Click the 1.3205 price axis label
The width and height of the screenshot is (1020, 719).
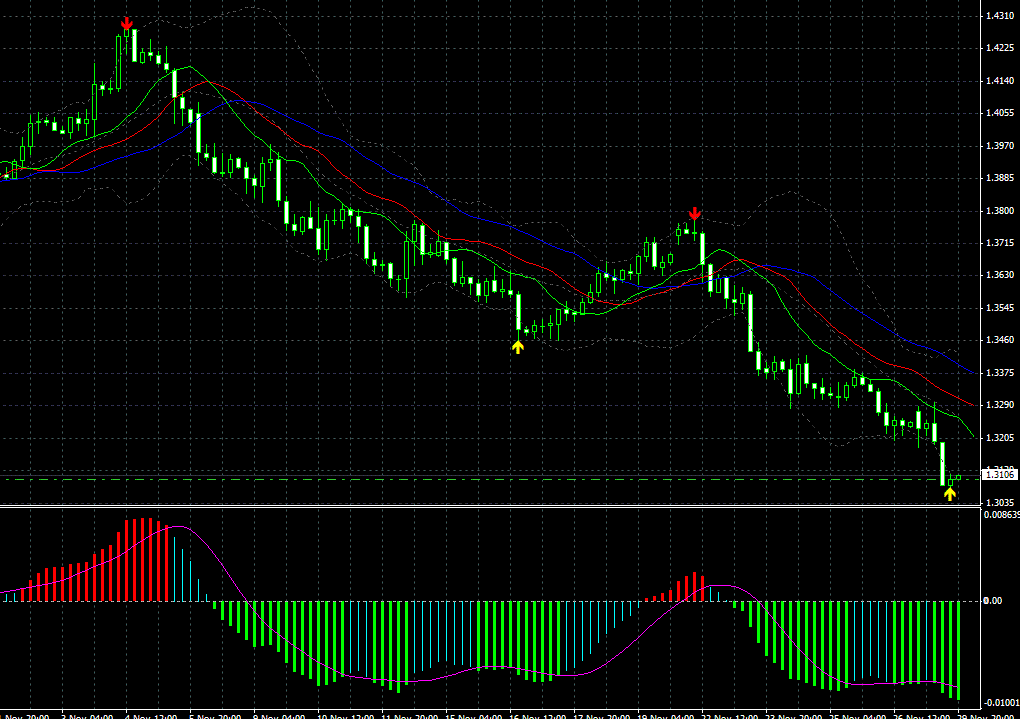point(1000,438)
